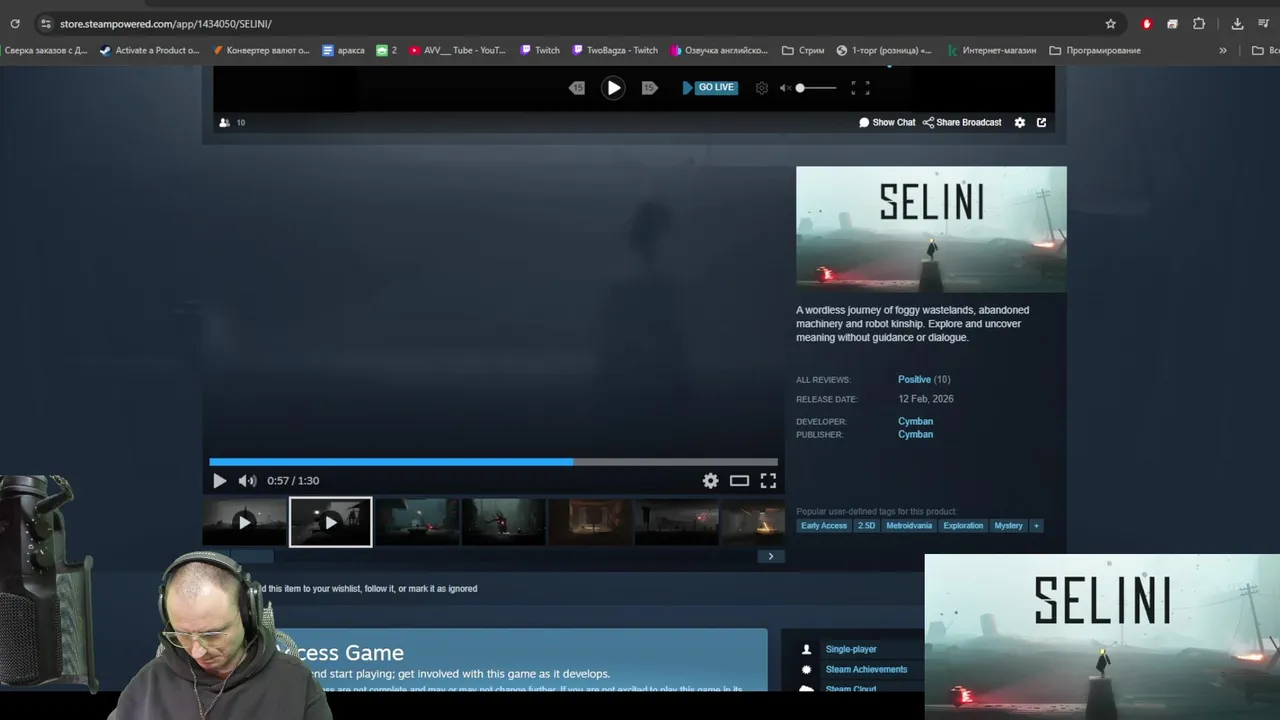Open the 'TwoBagza - Twitch' bookmark
The image size is (1280, 720).
click(x=615, y=50)
